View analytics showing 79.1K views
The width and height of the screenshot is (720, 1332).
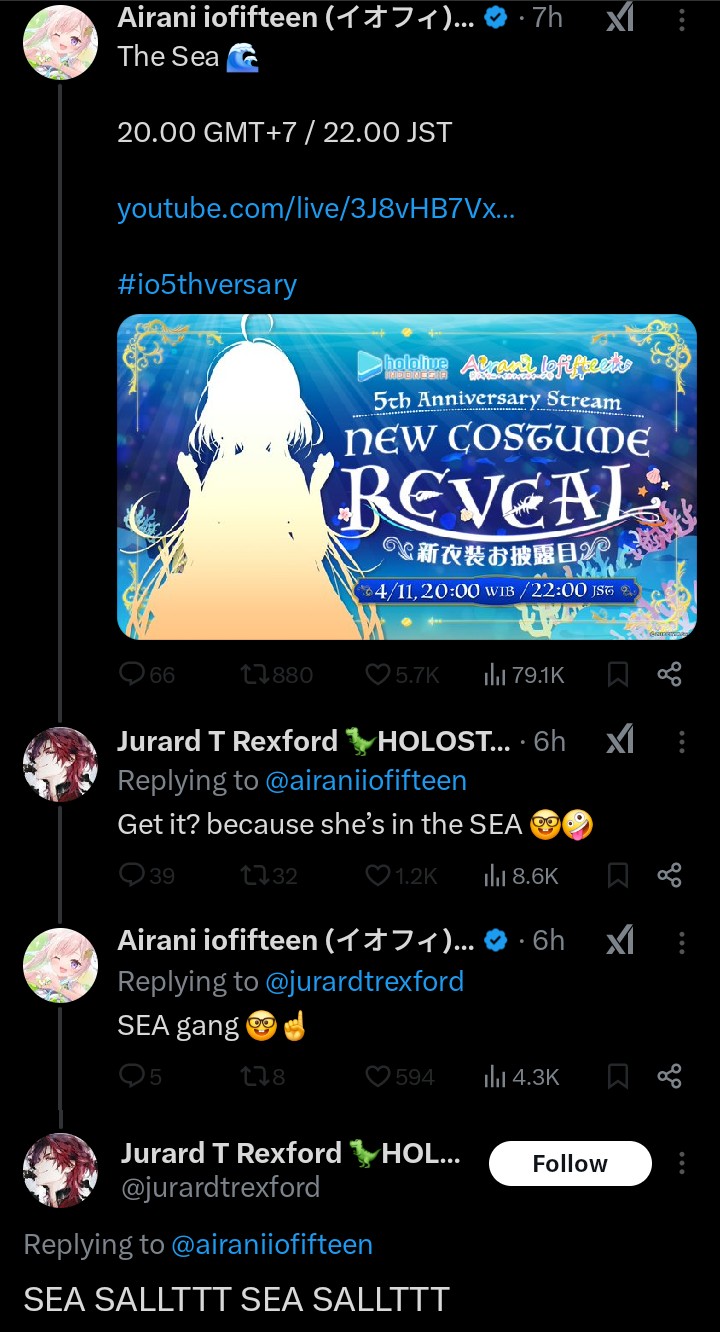pyautogui.click(x=524, y=675)
